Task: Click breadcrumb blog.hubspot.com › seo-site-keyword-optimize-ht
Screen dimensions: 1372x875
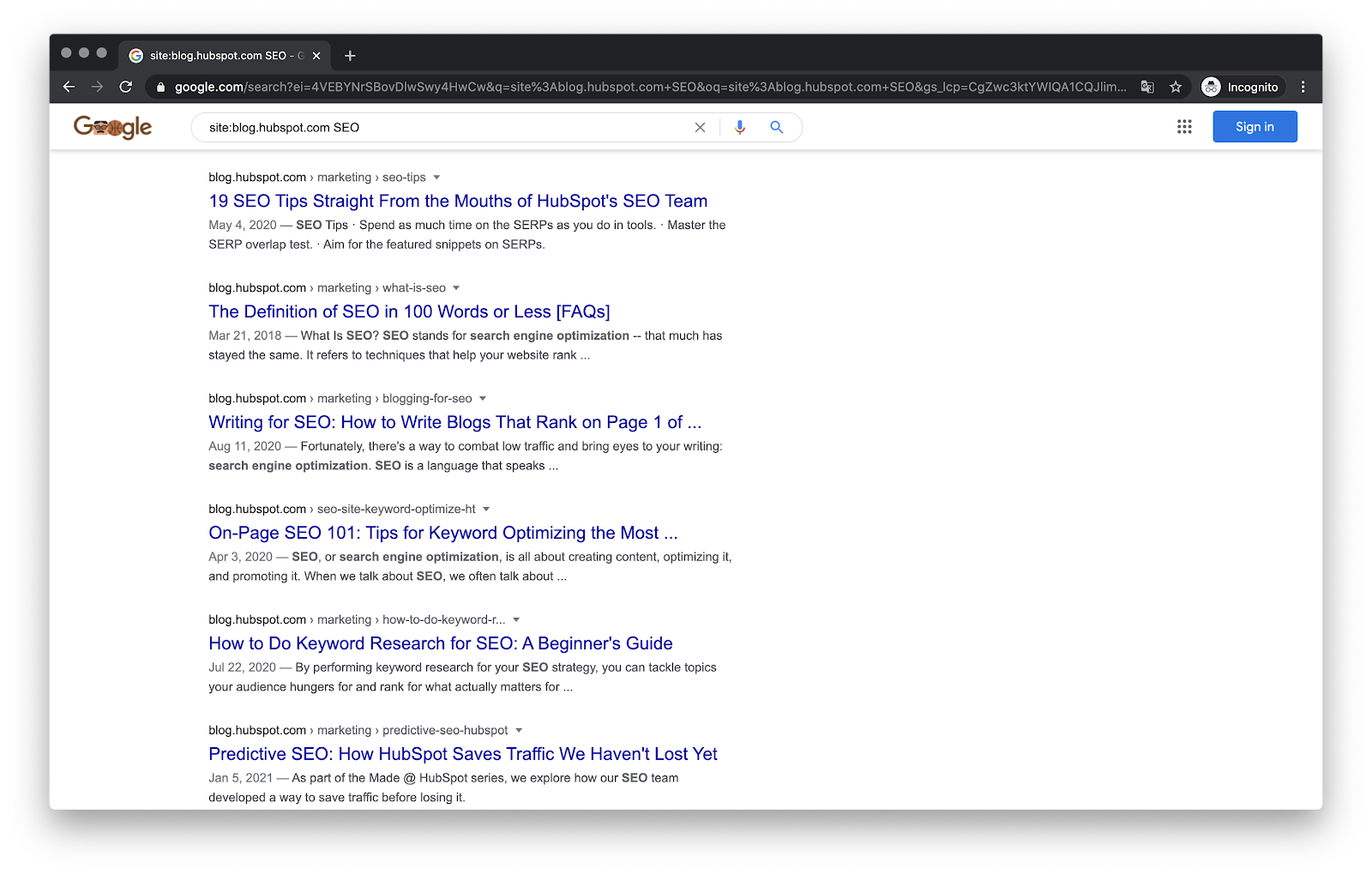Action: click(x=342, y=510)
